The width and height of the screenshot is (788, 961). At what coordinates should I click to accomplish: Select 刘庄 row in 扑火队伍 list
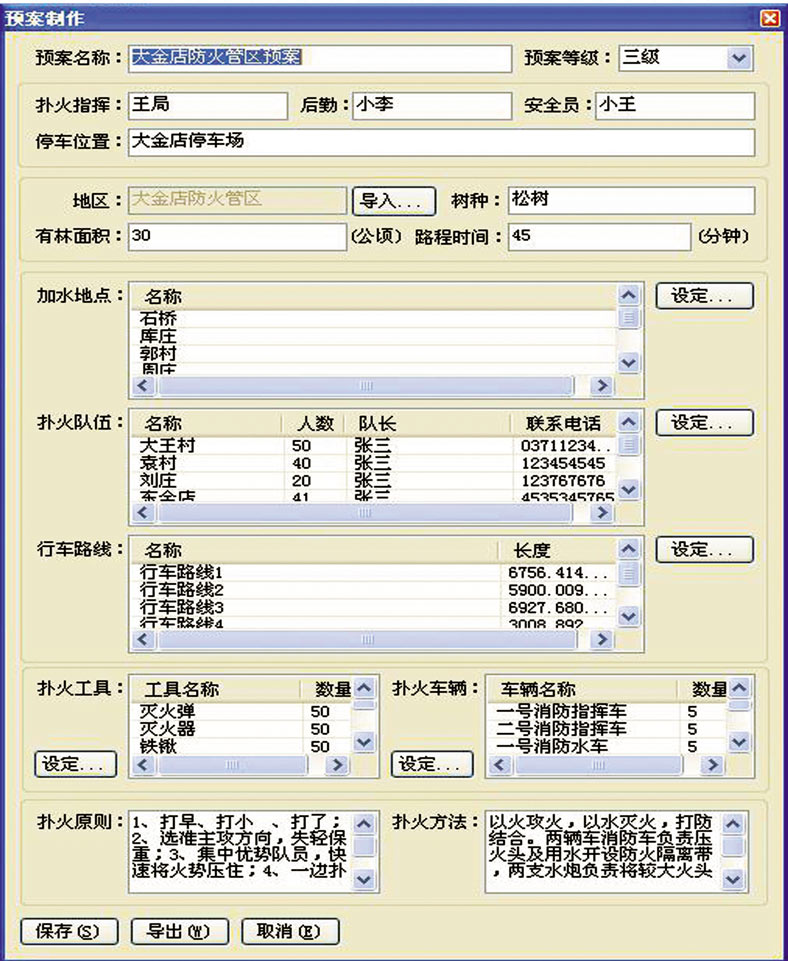[x=374, y=481]
